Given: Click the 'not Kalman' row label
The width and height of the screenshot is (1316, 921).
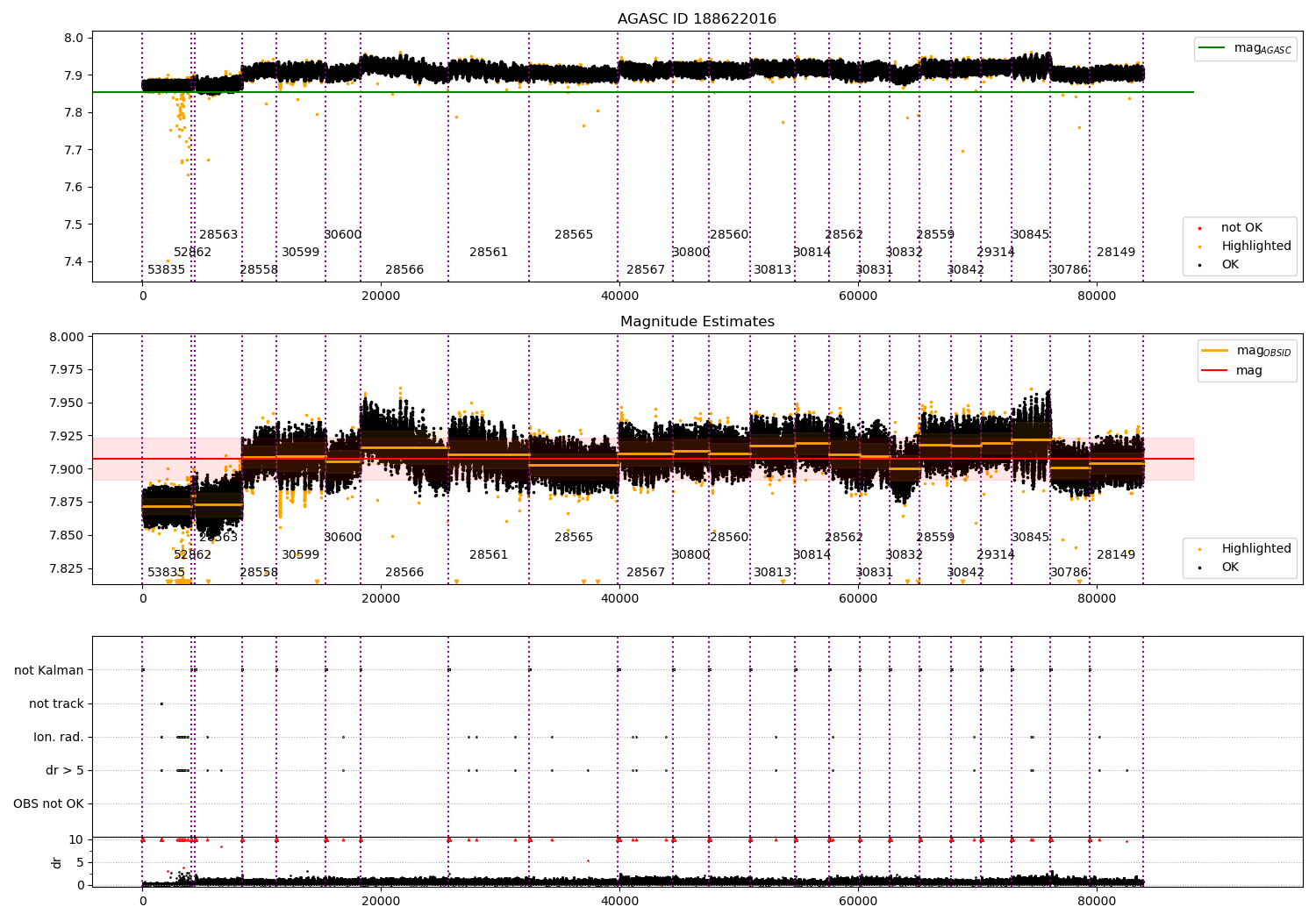Looking at the screenshot, I should (x=49, y=671).
